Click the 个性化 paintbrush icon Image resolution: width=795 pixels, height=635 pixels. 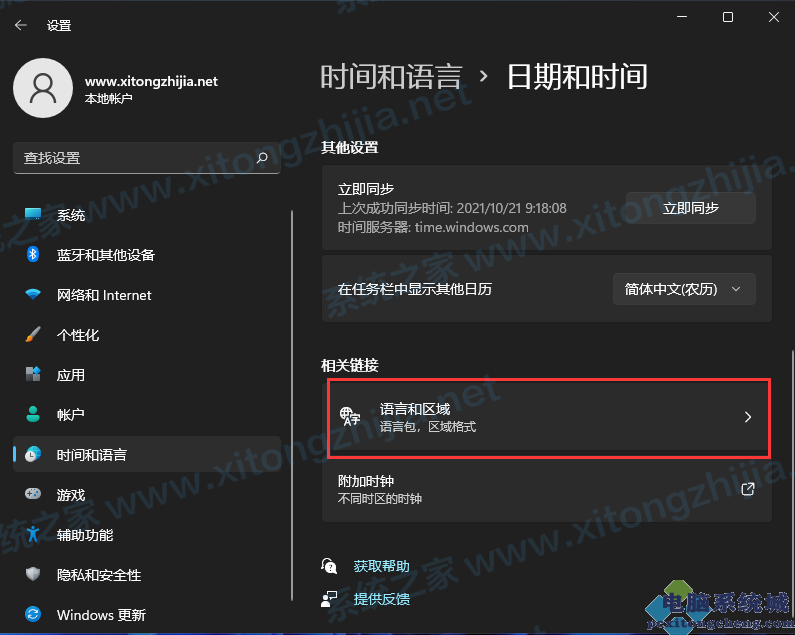[33, 334]
